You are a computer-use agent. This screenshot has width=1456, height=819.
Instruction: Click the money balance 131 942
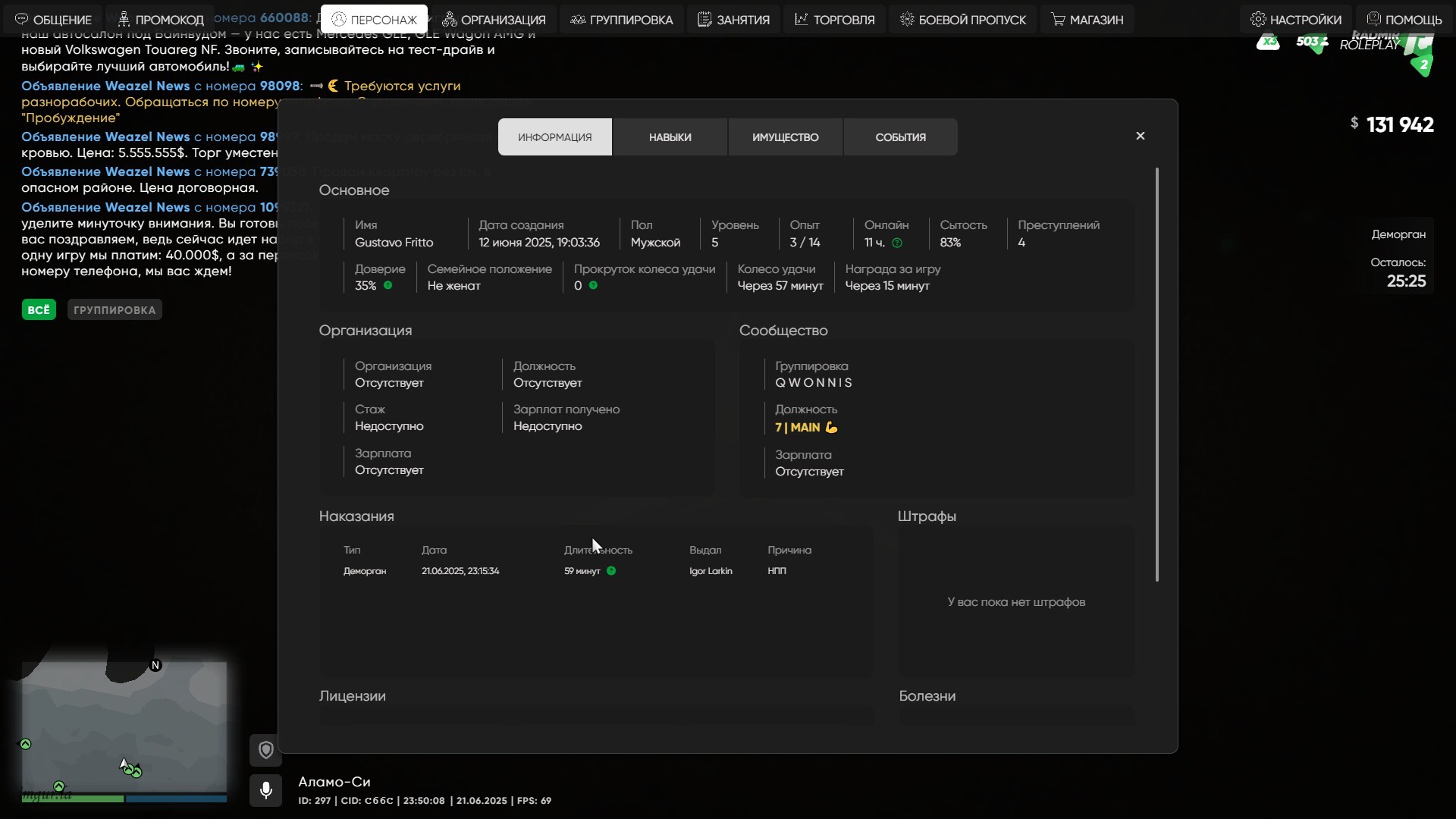coord(1400,124)
